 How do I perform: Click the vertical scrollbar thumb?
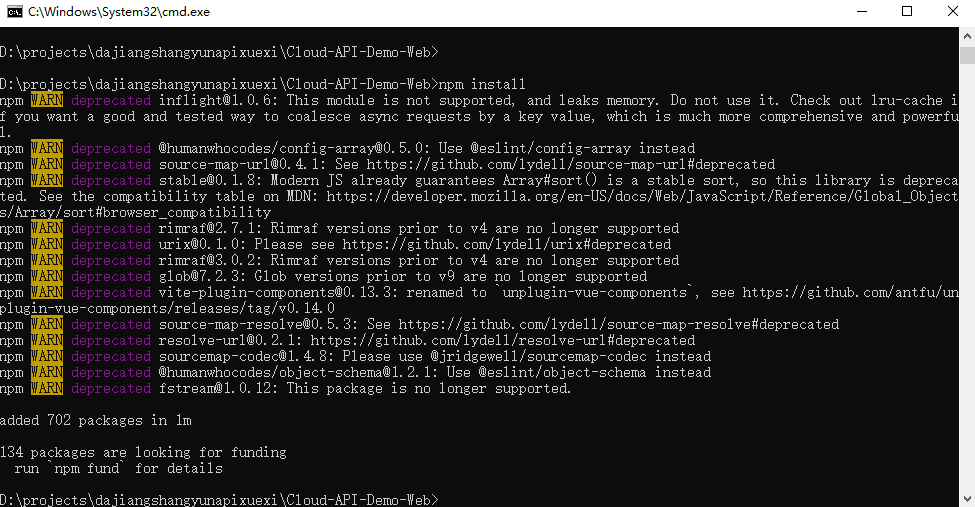click(968, 55)
